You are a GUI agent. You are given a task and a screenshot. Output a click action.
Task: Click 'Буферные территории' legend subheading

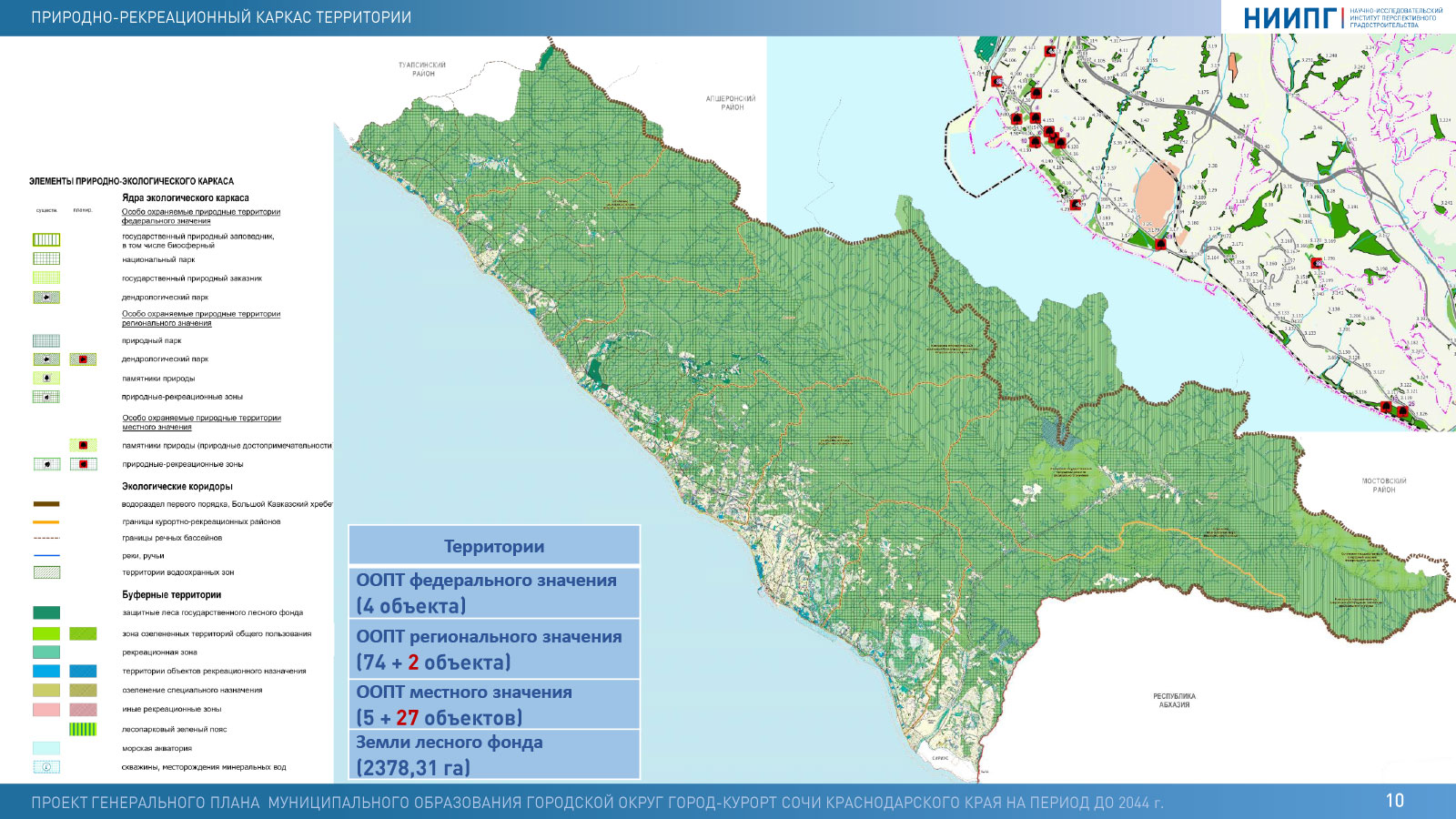(172, 595)
